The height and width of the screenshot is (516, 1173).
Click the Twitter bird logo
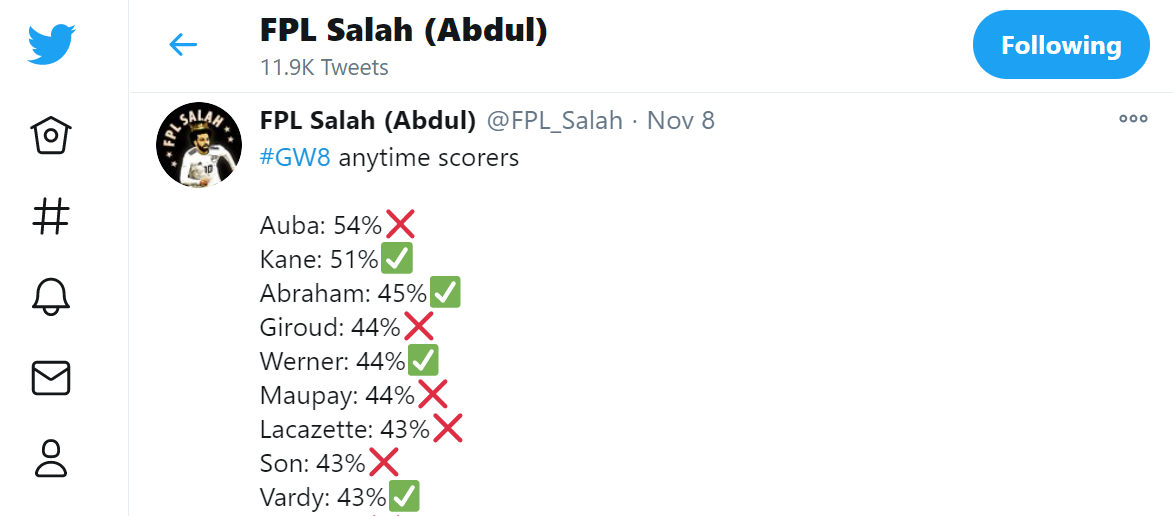(52, 45)
